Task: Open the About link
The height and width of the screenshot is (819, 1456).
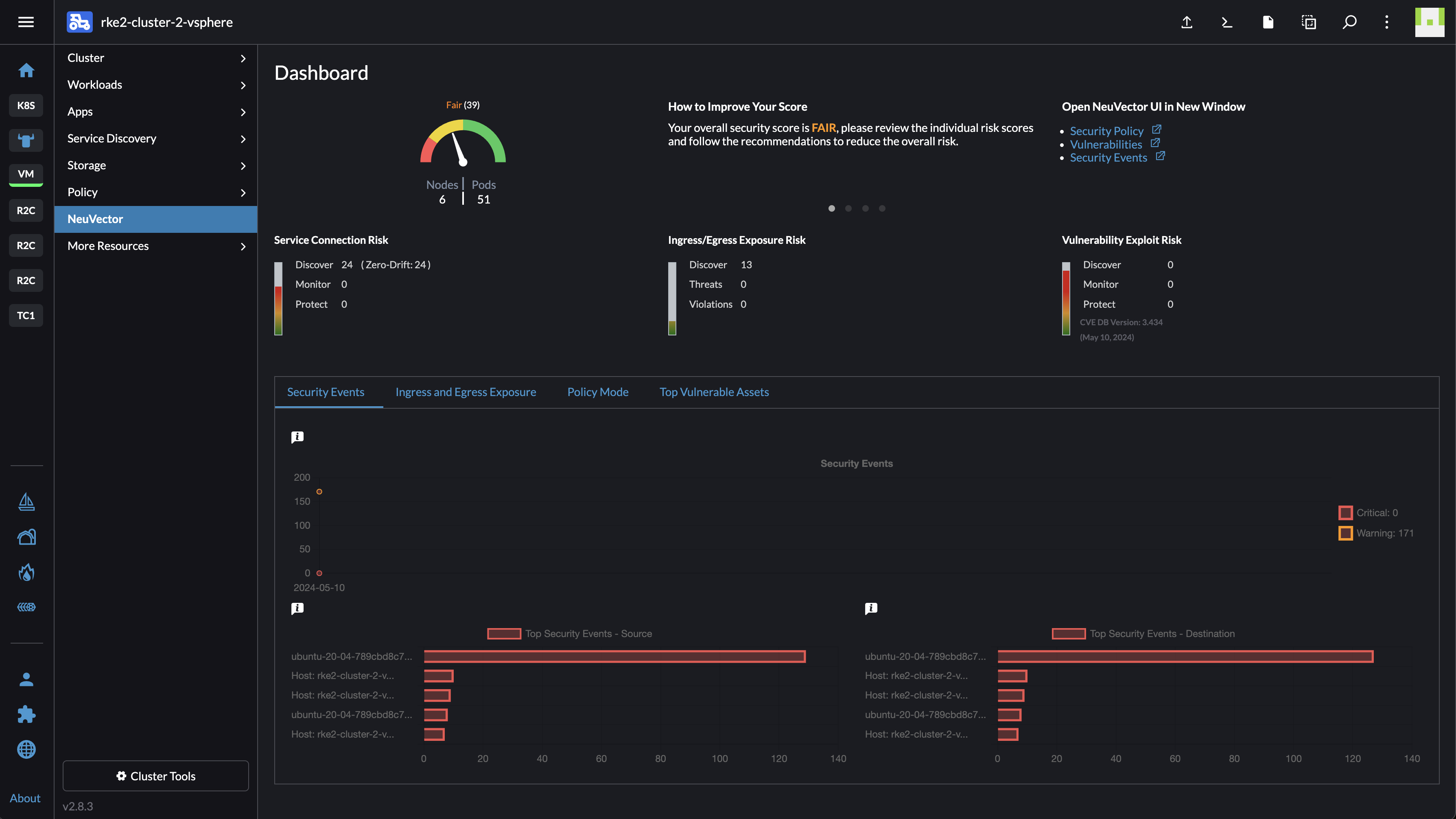Action: click(x=25, y=798)
